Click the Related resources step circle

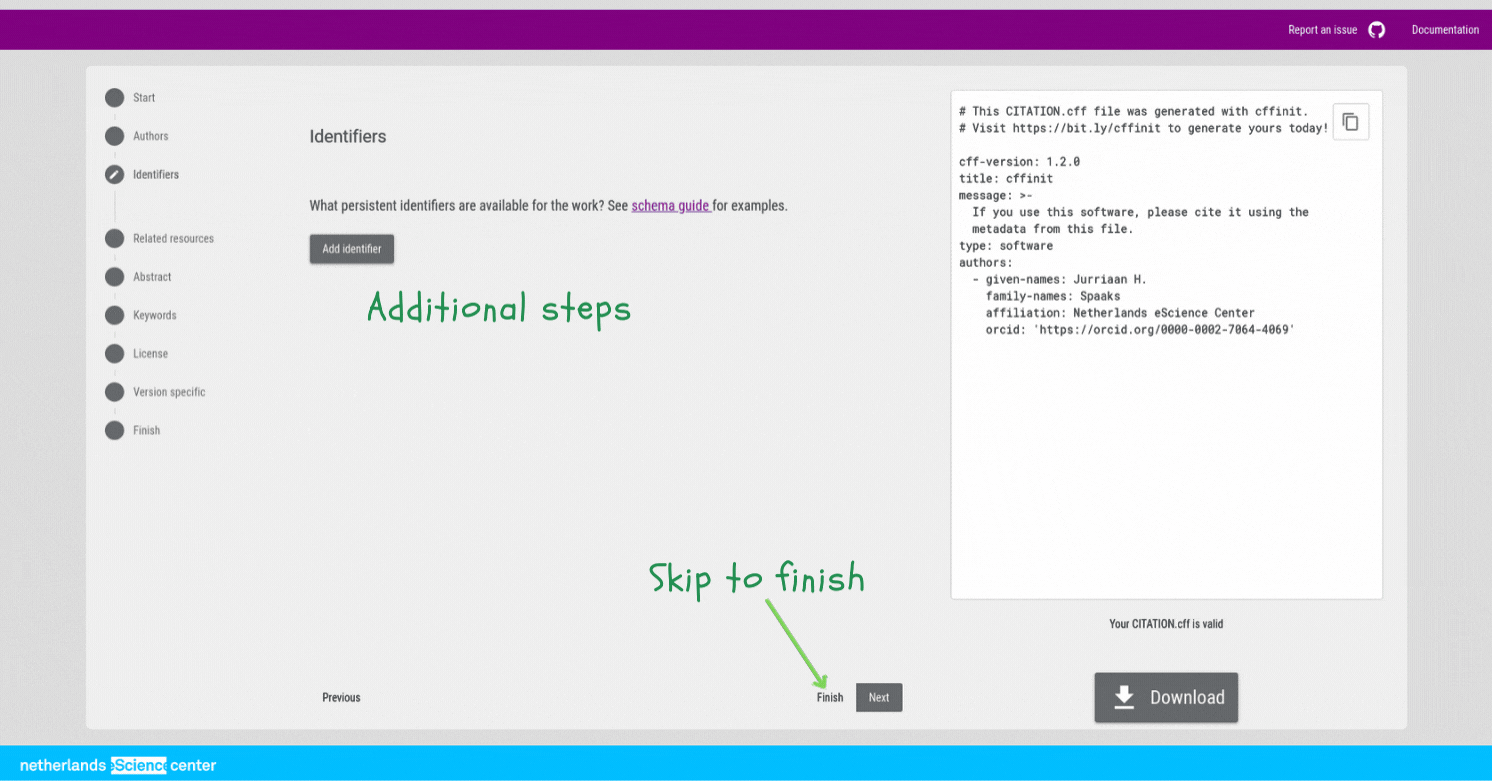click(x=115, y=238)
